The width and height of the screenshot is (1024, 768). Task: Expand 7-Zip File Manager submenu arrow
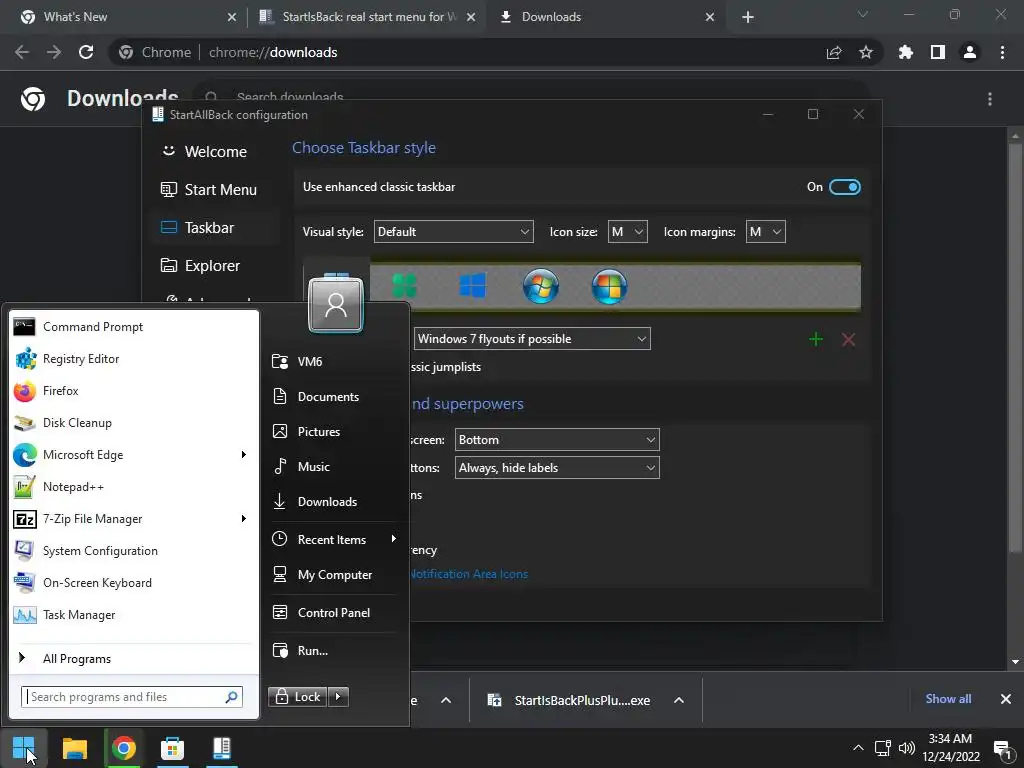point(244,519)
